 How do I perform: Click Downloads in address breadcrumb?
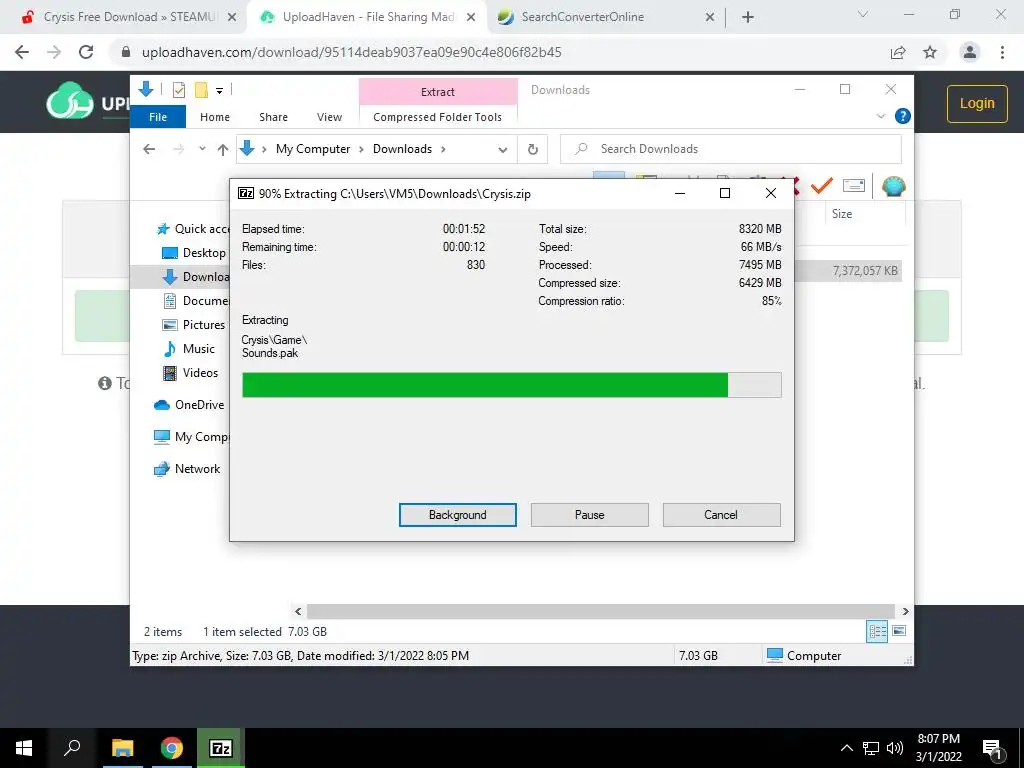tap(402, 149)
